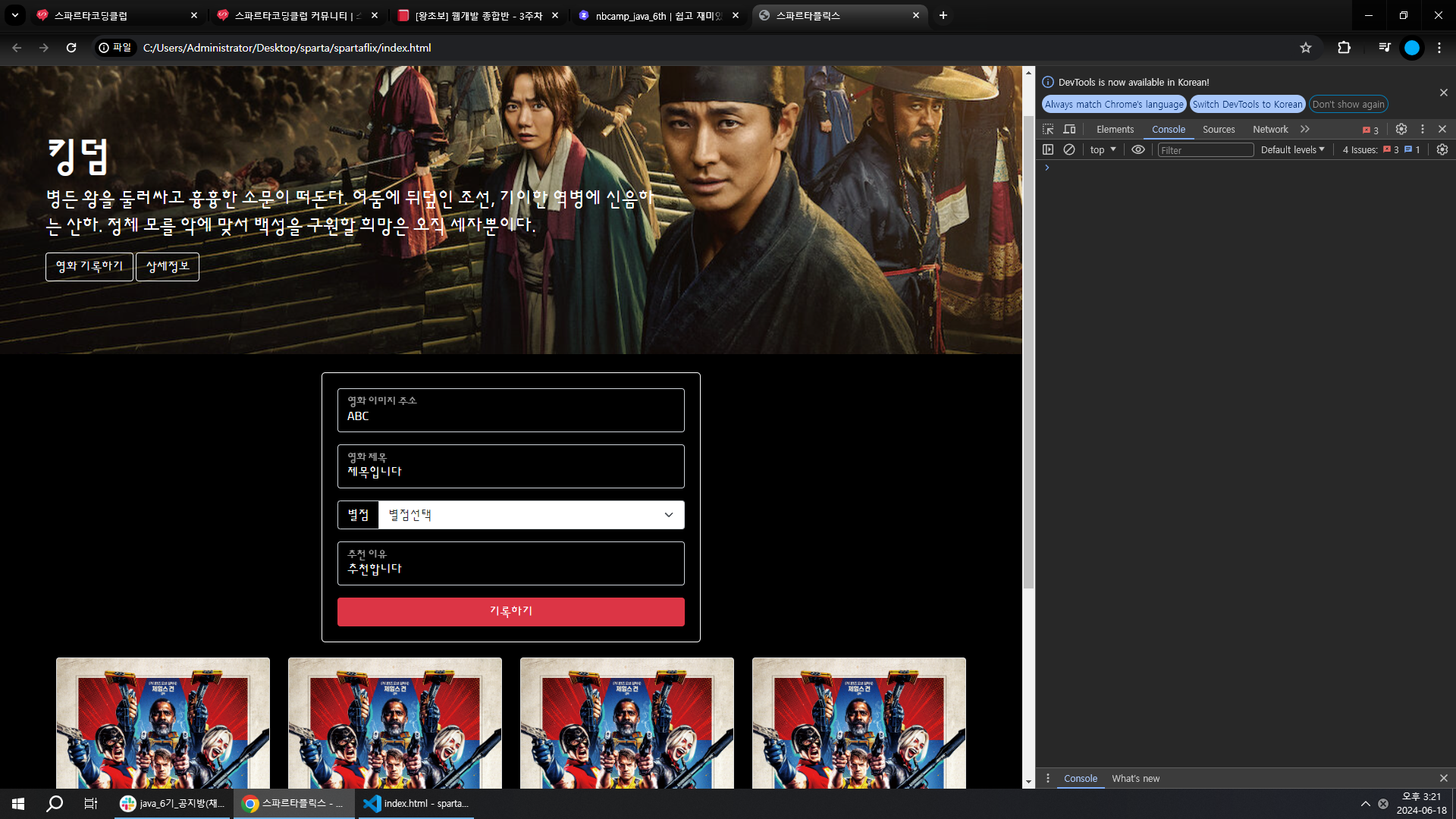View site information for the local file
1456x819 pixels.
(x=115, y=48)
